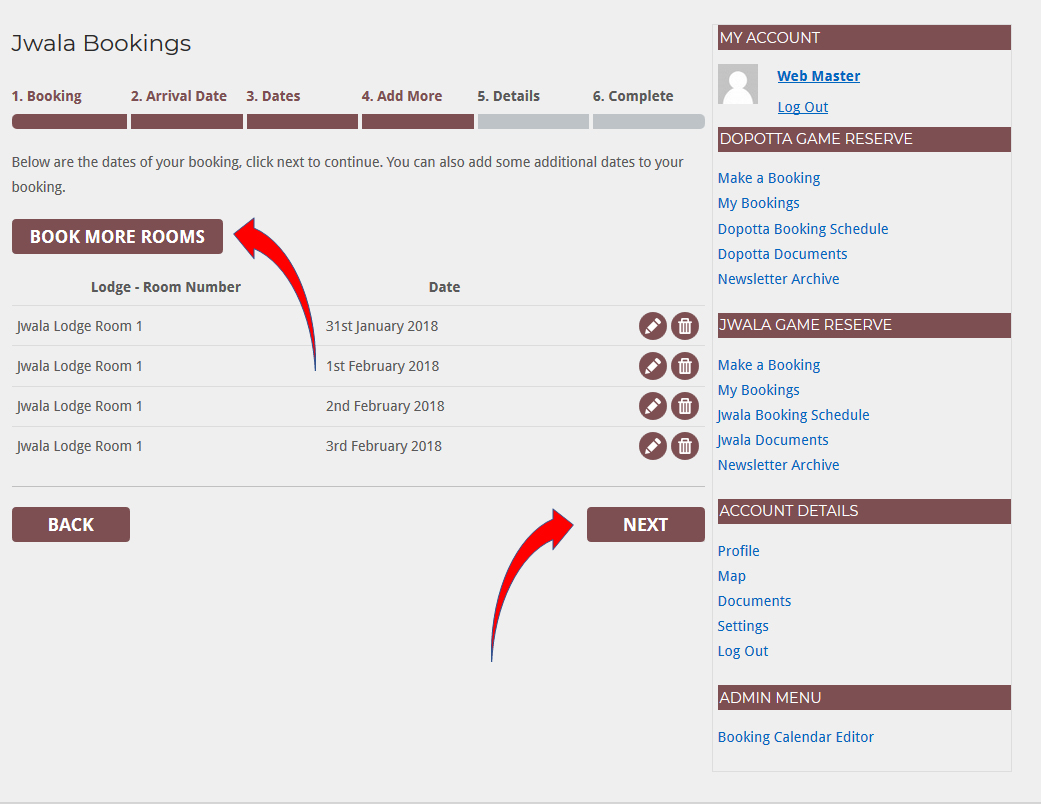Go back with the Back button
Image resolution: width=1041 pixels, height=804 pixels.
(x=71, y=525)
